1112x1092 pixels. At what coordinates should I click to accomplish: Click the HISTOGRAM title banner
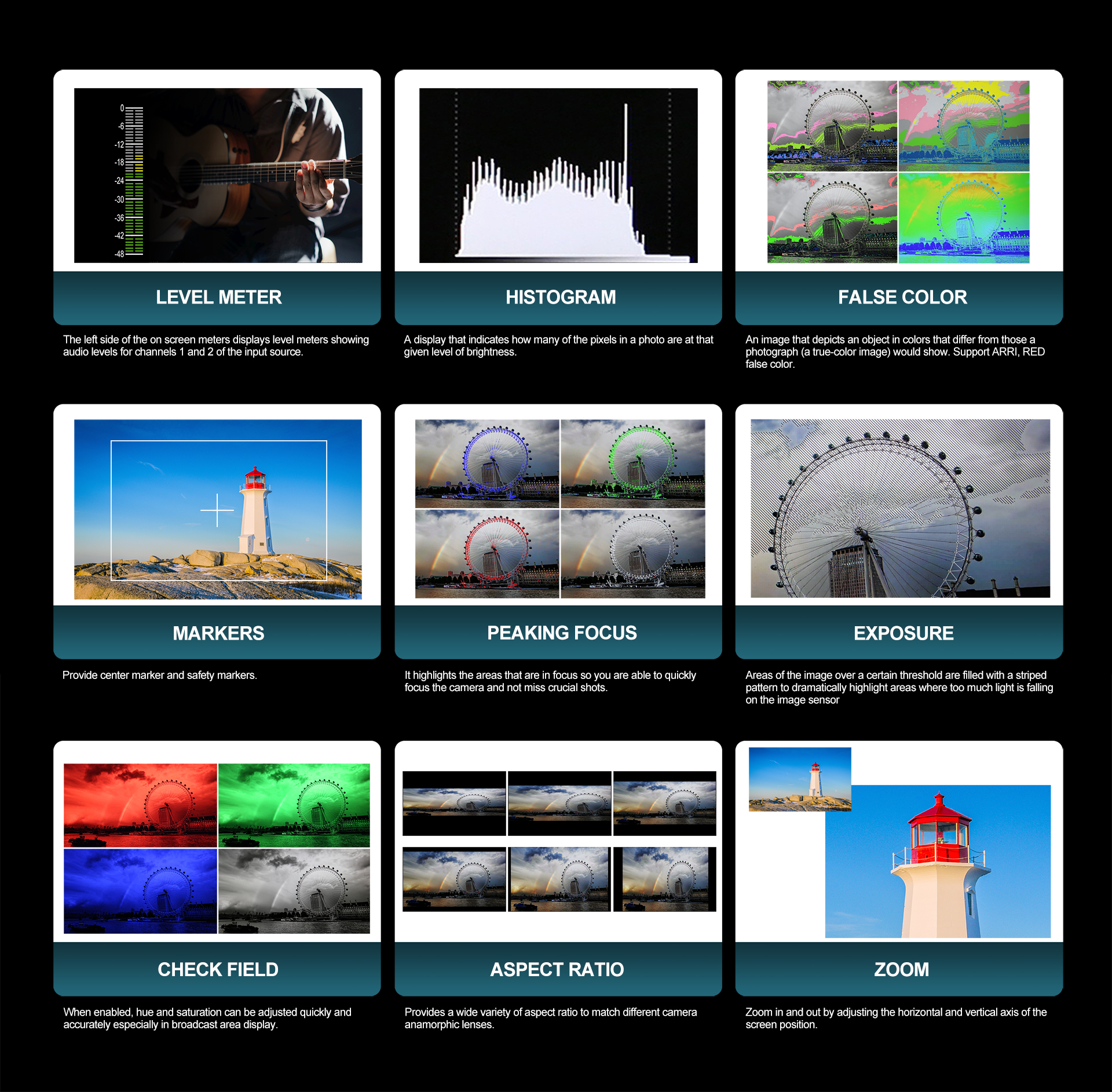[559, 297]
